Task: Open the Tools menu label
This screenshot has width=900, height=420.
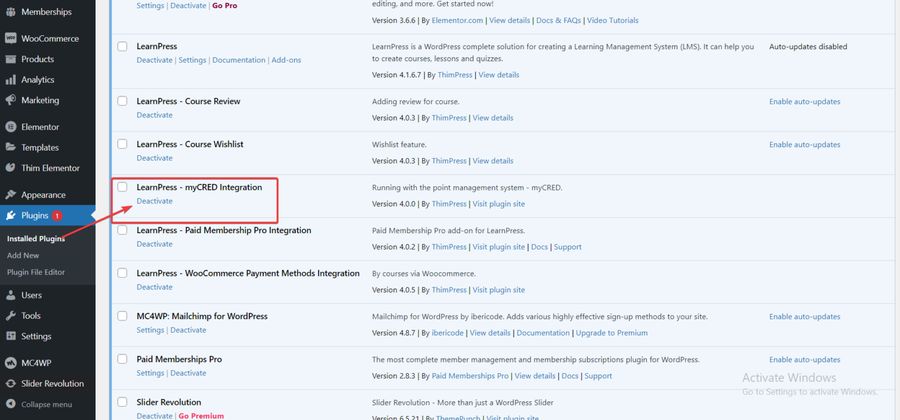Action: pyautogui.click(x=31, y=316)
